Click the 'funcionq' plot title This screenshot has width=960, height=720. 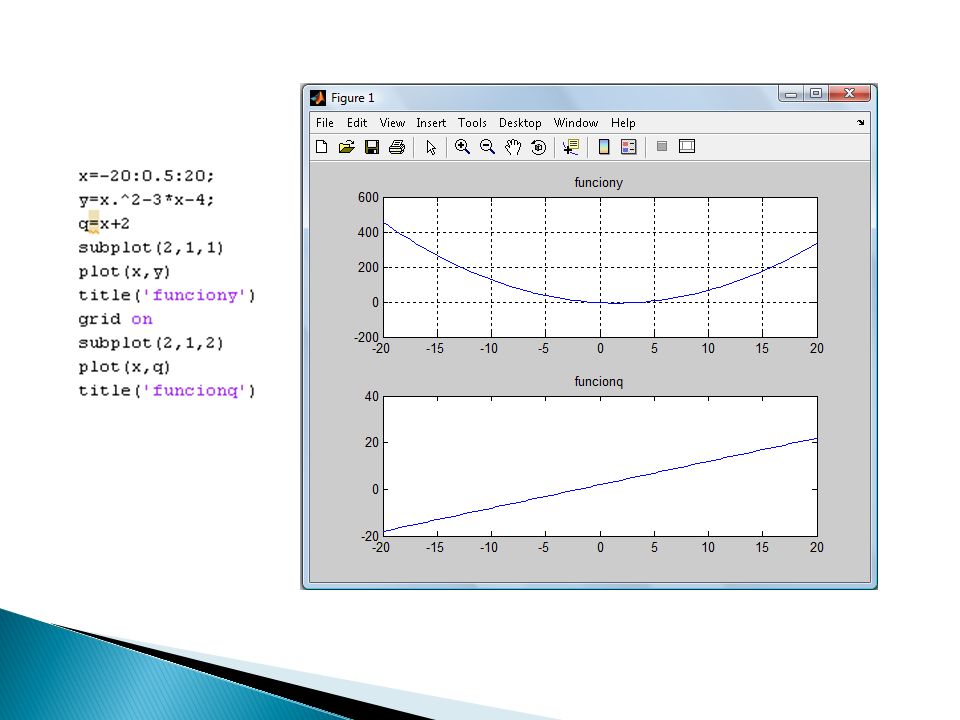tap(598, 381)
